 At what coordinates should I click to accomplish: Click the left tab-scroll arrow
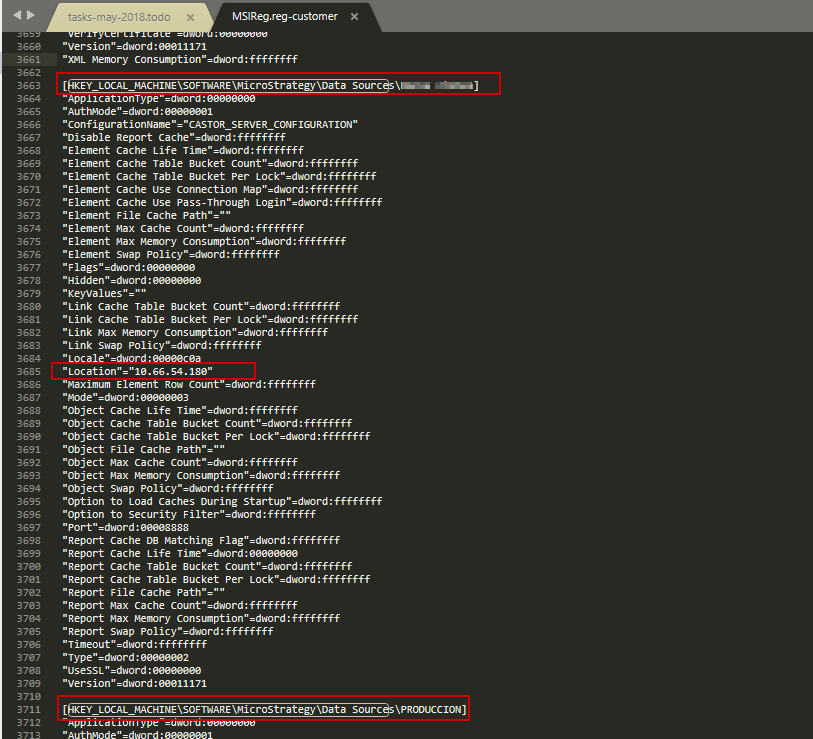pyautogui.click(x=17, y=15)
